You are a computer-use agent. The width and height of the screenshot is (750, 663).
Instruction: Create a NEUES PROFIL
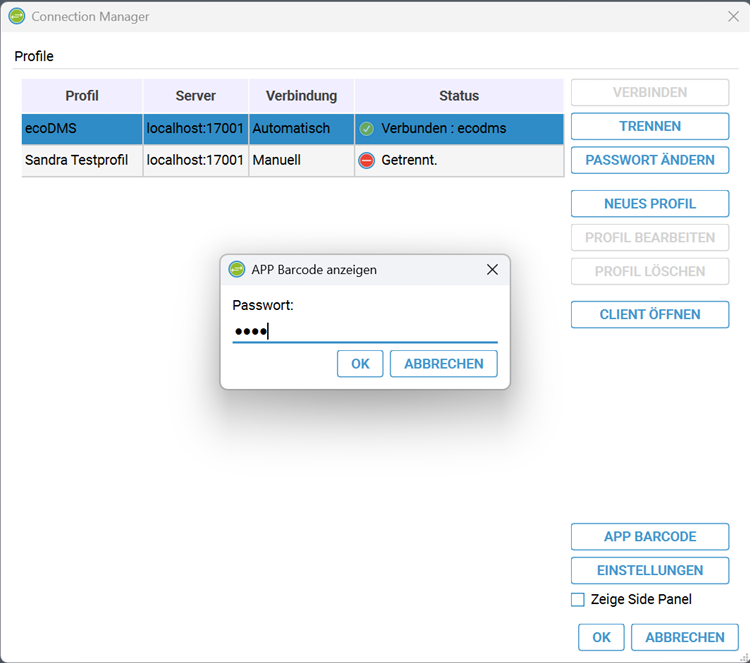650,204
